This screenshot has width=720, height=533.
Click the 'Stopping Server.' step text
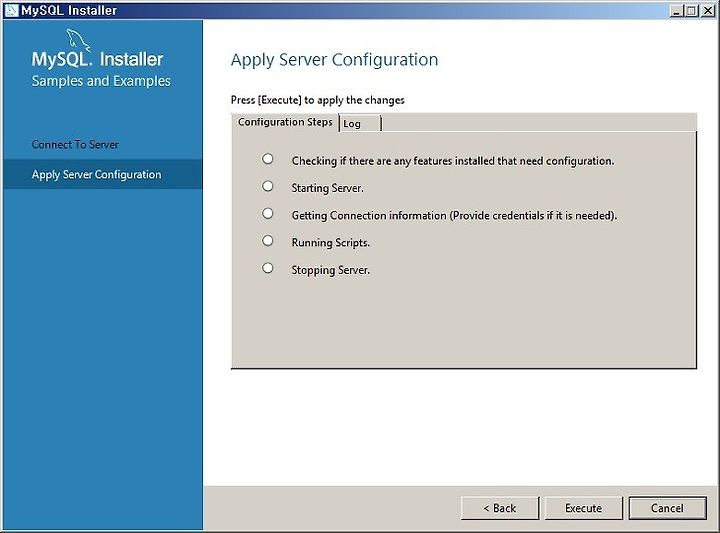click(x=331, y=270)
